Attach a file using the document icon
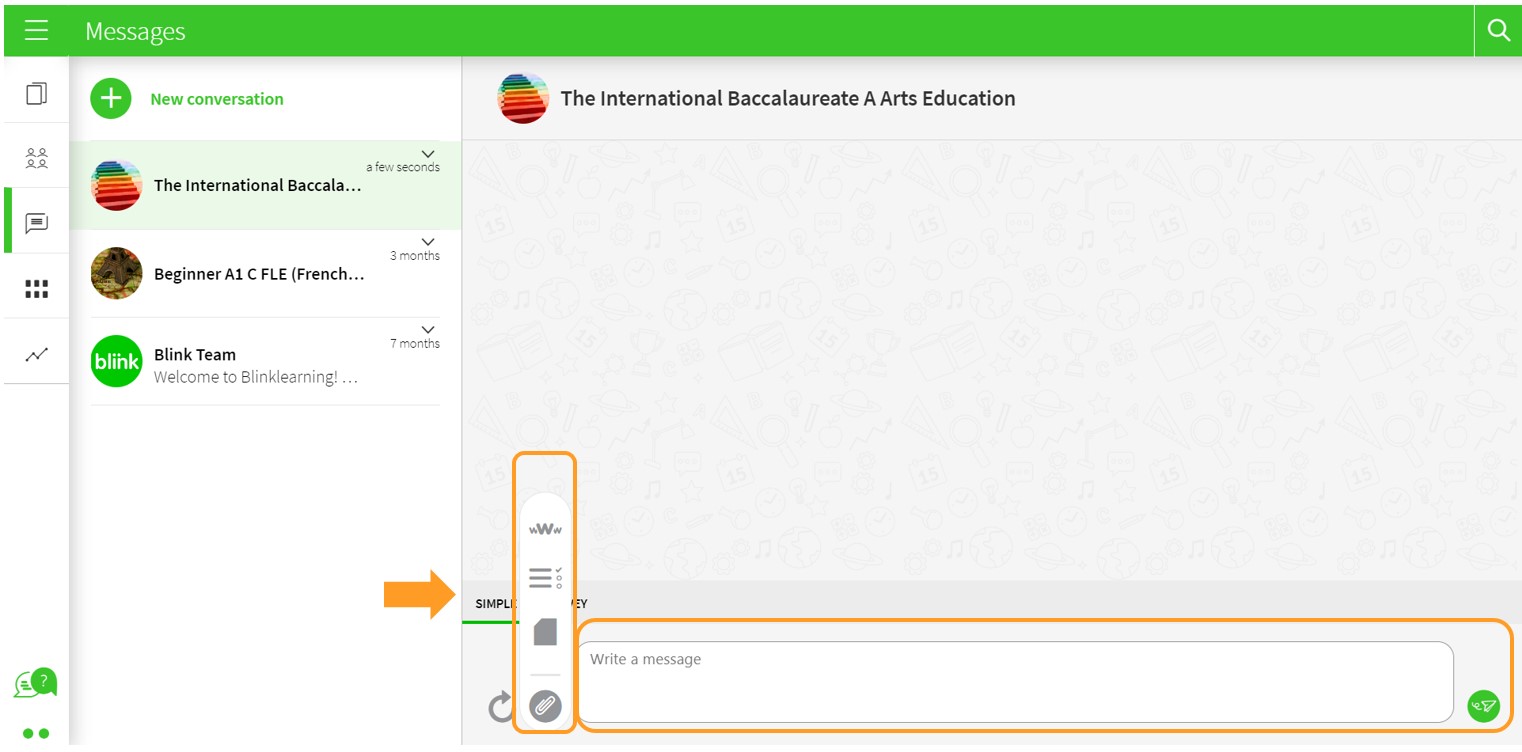Viewport: 1522px width, 752px height. point(545,632)
